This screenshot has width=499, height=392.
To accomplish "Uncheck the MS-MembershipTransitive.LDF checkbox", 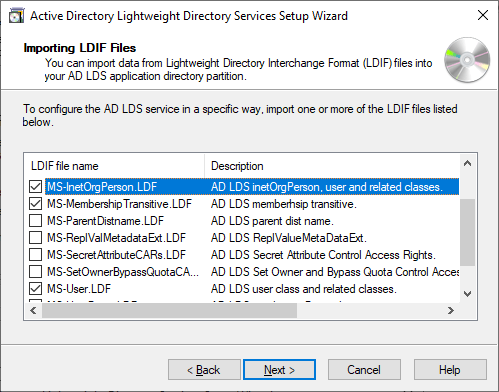I will (x=35, y=204).
